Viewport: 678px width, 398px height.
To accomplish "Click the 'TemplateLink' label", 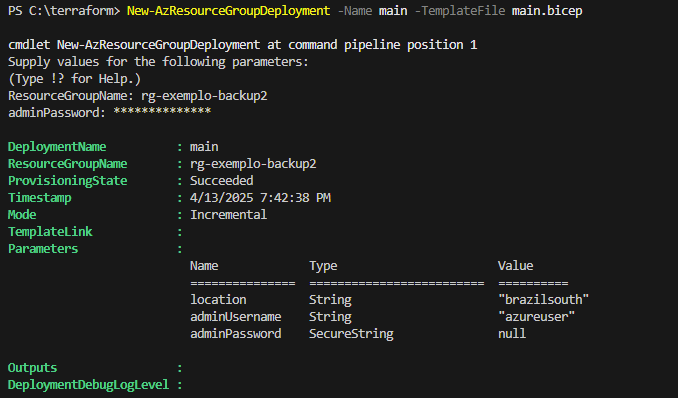I will (x=50, y=231).
